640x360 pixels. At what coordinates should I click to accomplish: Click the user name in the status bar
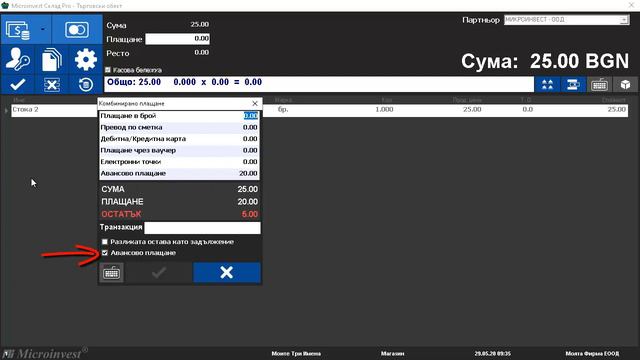tap(296, 353)
